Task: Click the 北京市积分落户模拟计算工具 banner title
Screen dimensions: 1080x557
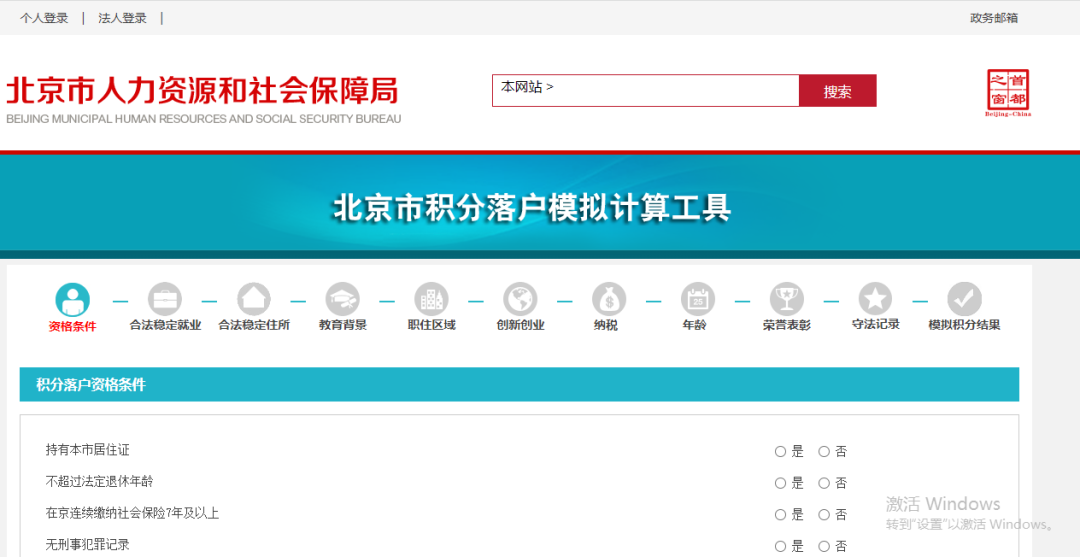Action: coord(531,208)
